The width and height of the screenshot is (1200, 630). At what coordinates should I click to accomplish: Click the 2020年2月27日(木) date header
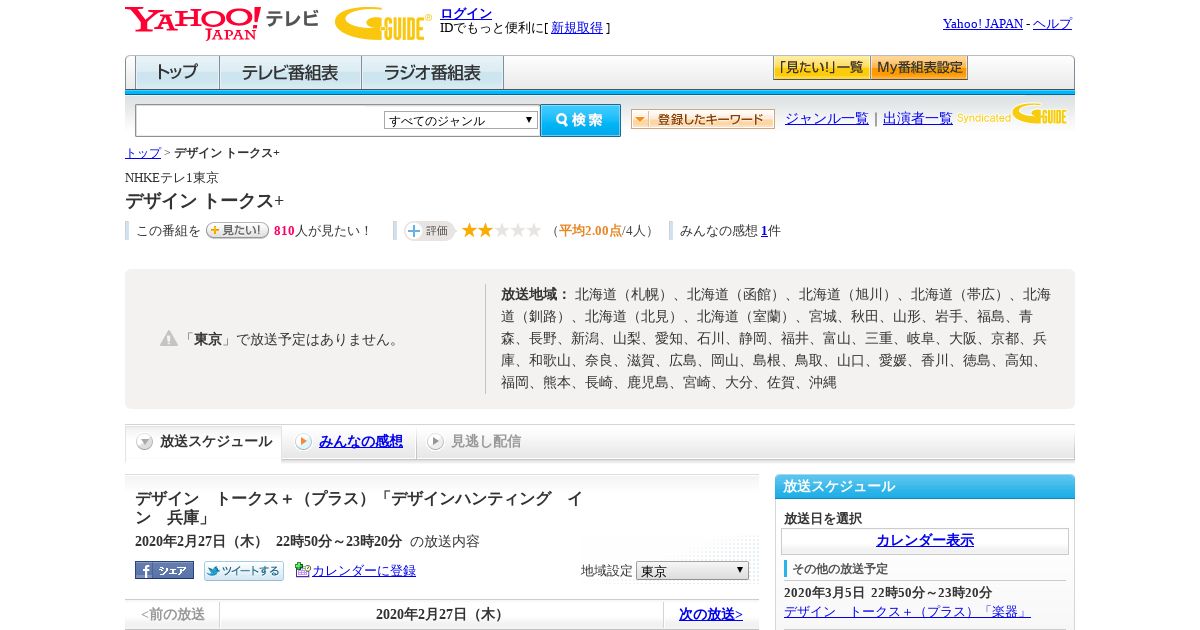pyautogui.click(x=441, y=614)
